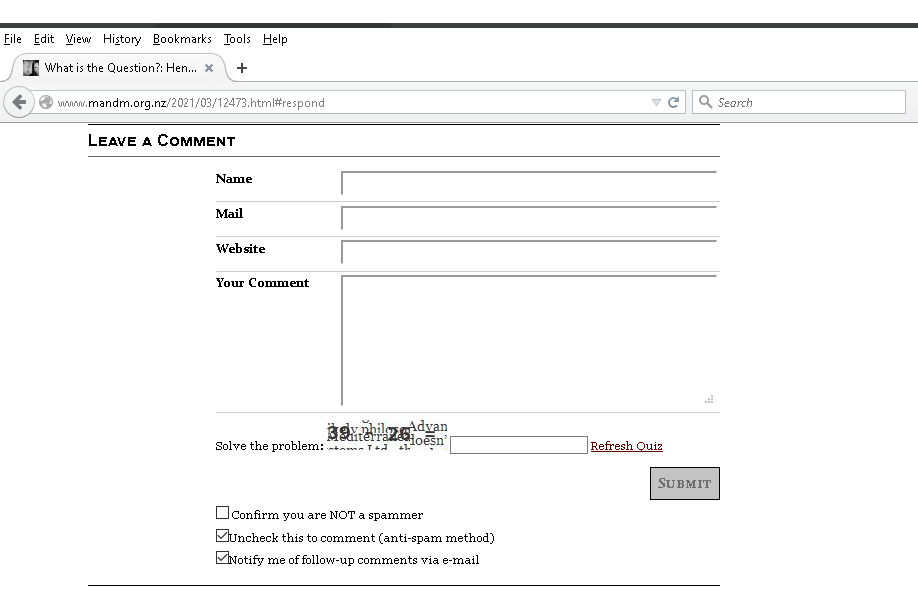Click the 'Website' field label

click(240, 249)
